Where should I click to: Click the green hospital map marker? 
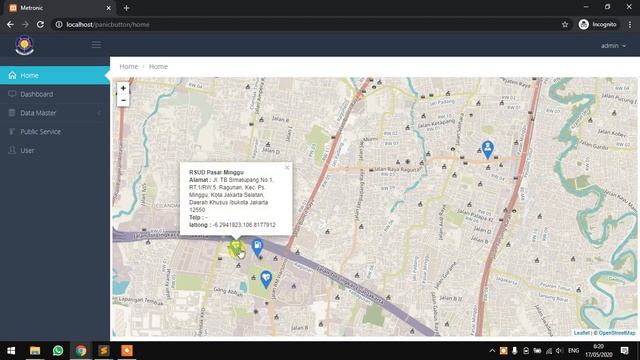(236, 248)
